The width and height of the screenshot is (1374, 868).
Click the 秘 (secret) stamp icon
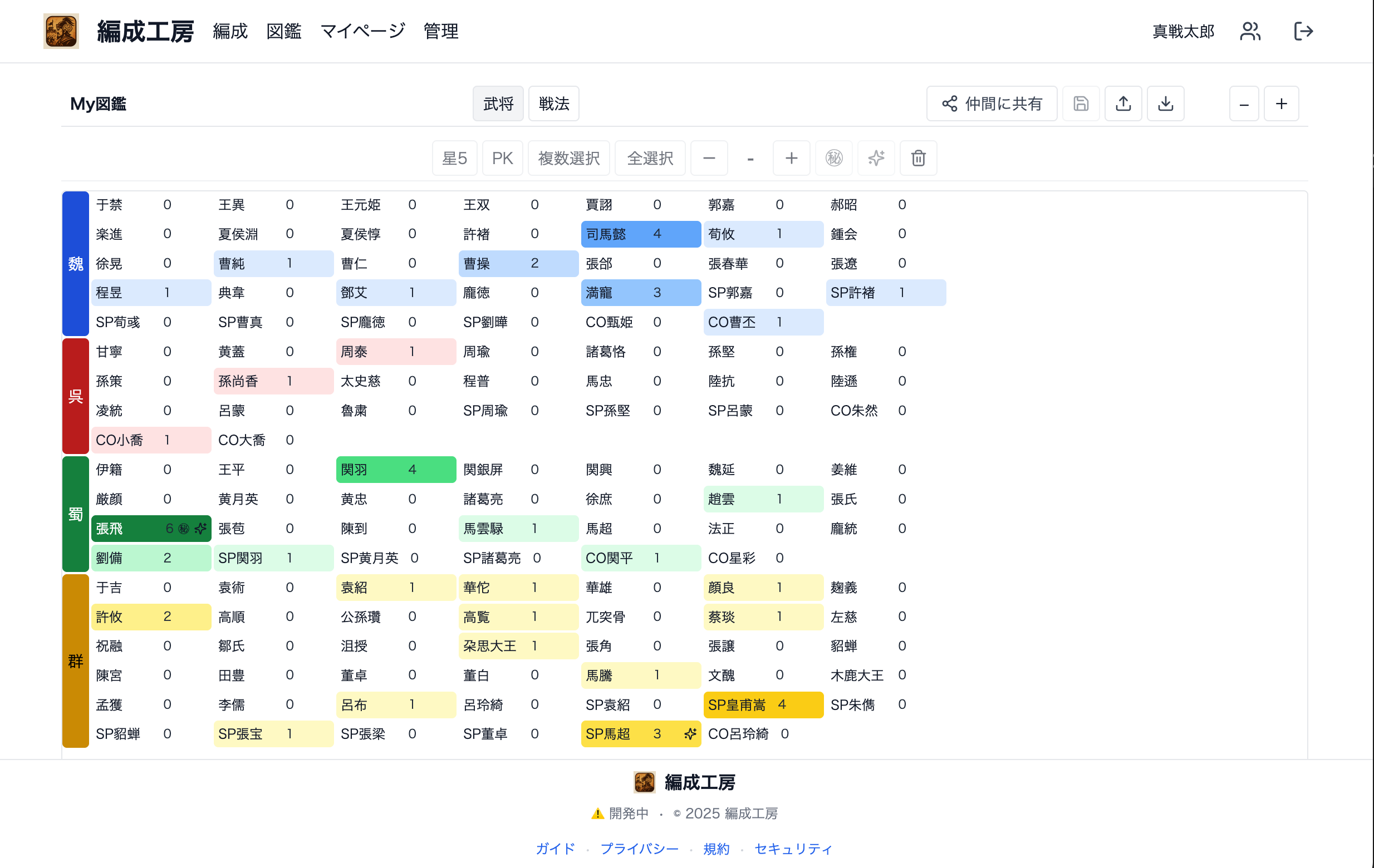point(833,158)
